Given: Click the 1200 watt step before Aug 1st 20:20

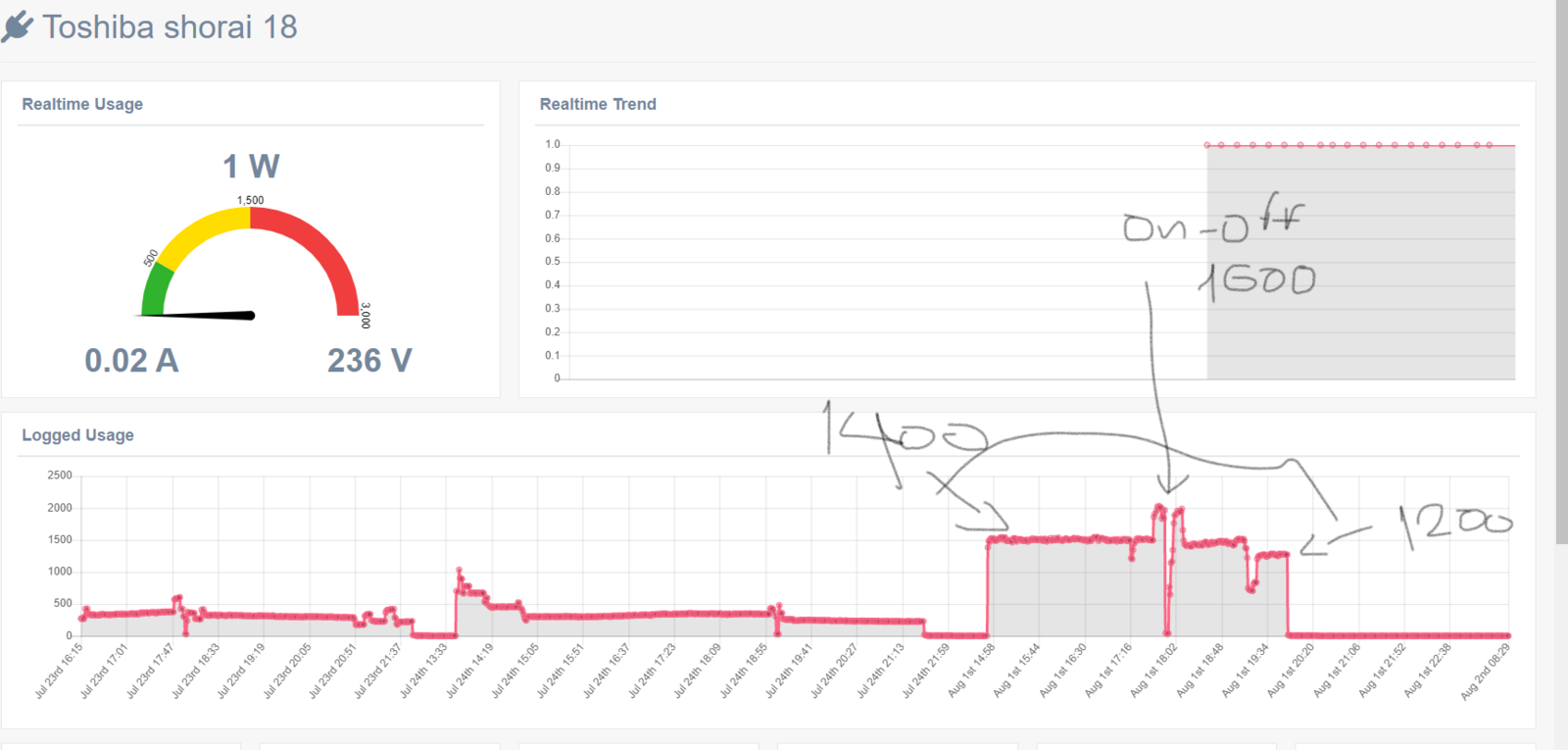Looking at the screenshot, I should [1272, 555].
